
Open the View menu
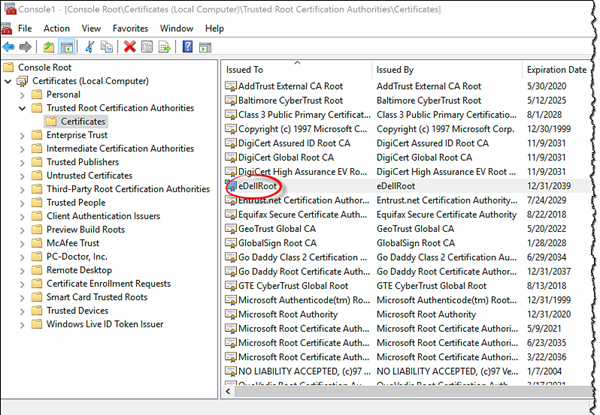click(91, 29)
